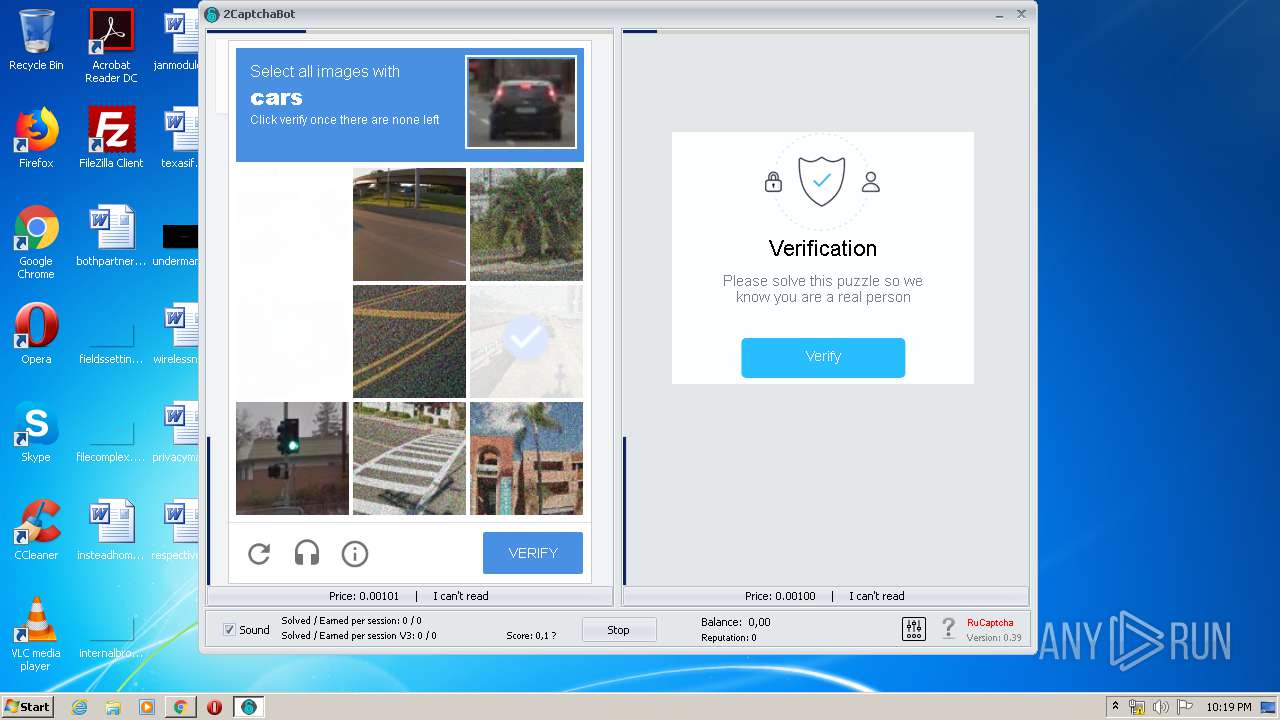Open bothpartner Word document on desktop

click(x=111, y=236)
